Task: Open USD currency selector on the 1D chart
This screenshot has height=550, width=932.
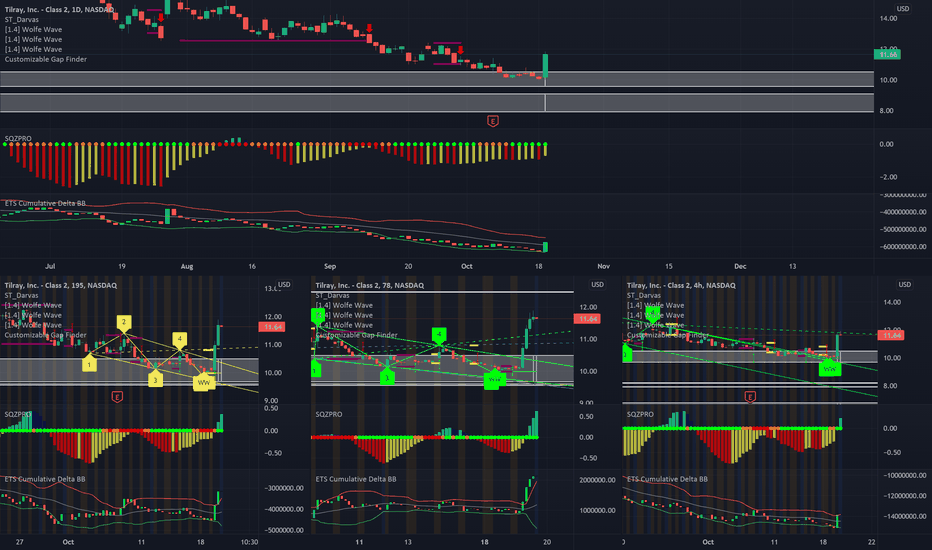Action: pos(903,8)
